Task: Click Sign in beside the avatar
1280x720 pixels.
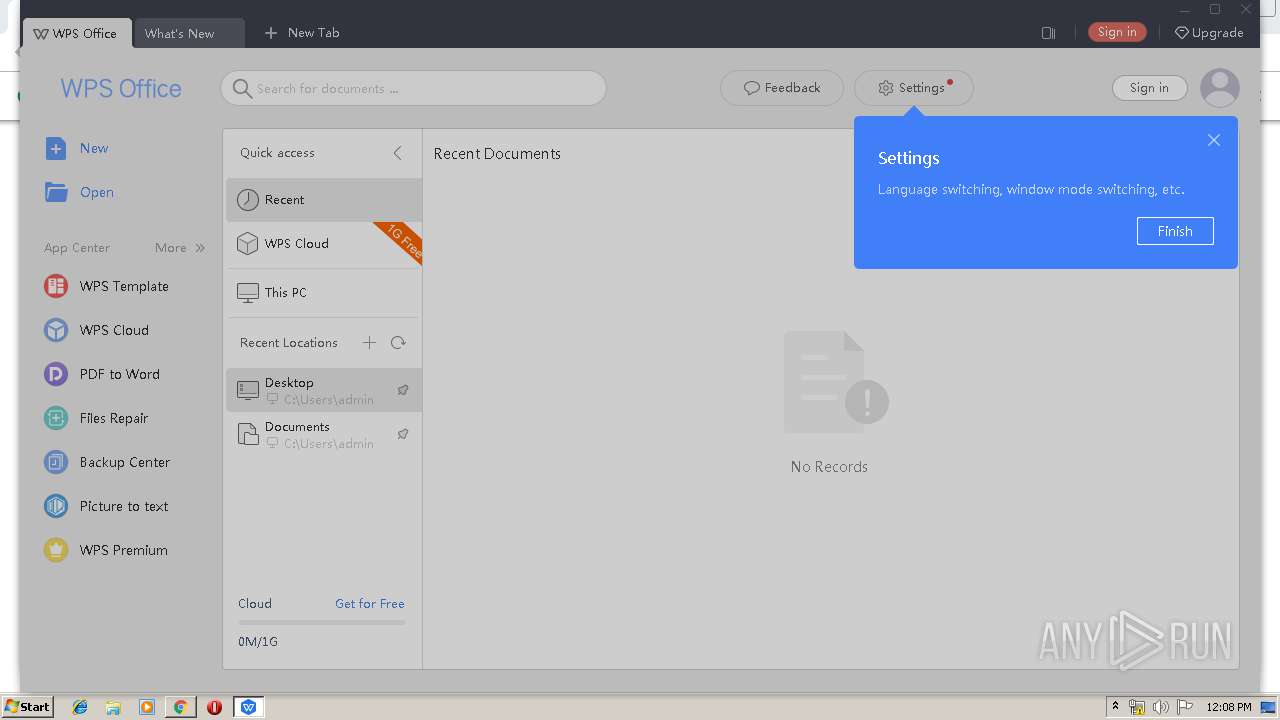Action: 1149,88
